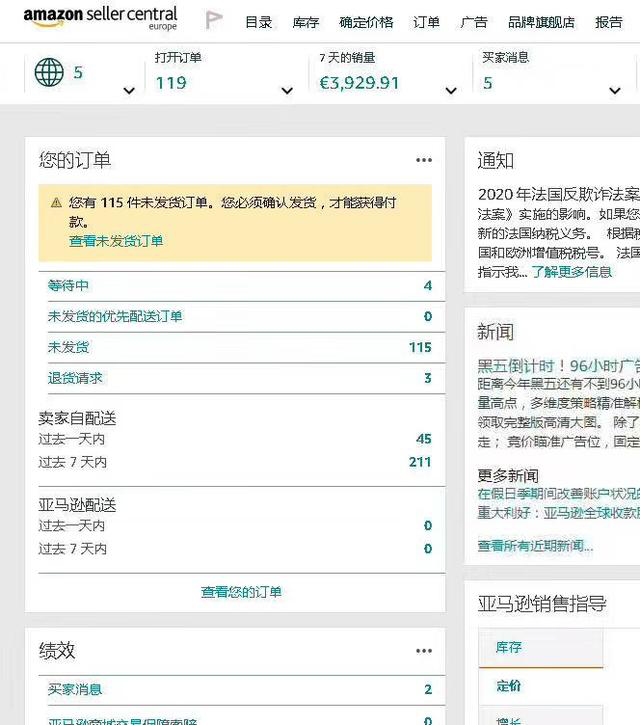Viewport: 640px width, 725px height.
Task: Click seller-fulfilled past day count 45
Action: [x=424, y=439]
